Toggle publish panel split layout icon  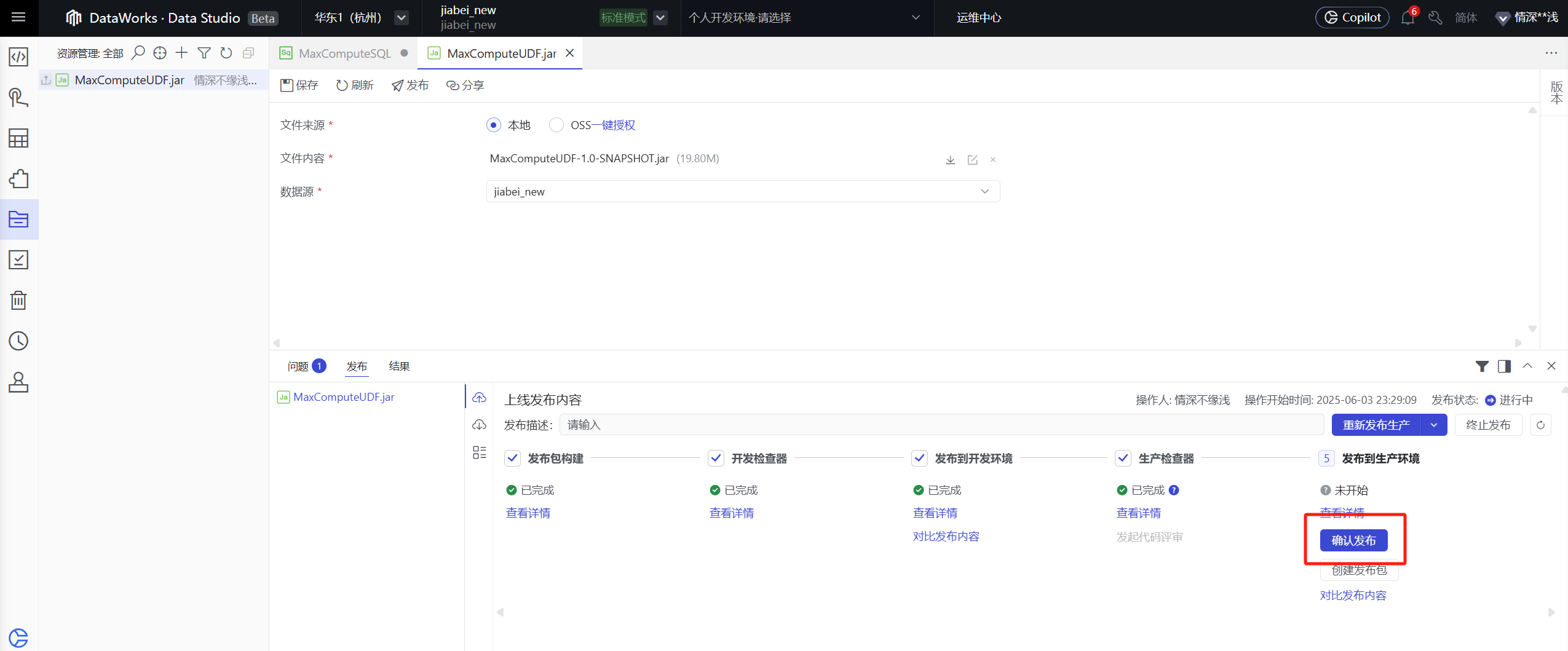pos(1504,366)
